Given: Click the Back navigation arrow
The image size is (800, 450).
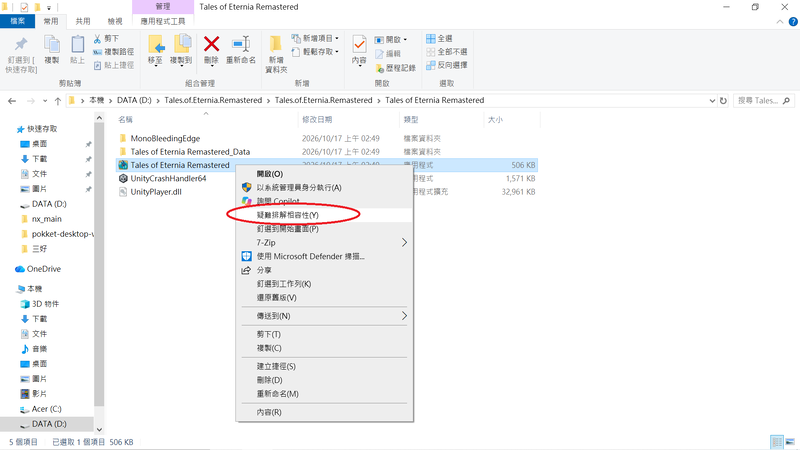Looking at the screenshot, I should point(12,101).
